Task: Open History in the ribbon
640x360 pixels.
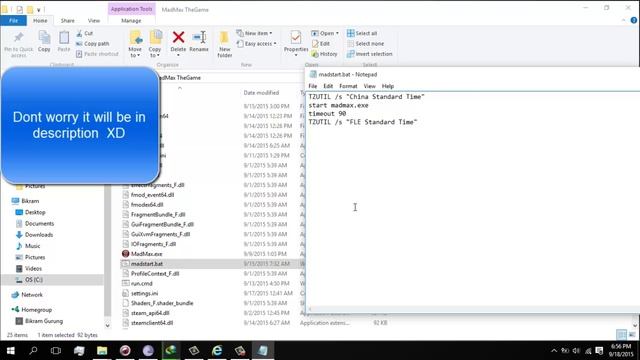Action: point(324,54)
